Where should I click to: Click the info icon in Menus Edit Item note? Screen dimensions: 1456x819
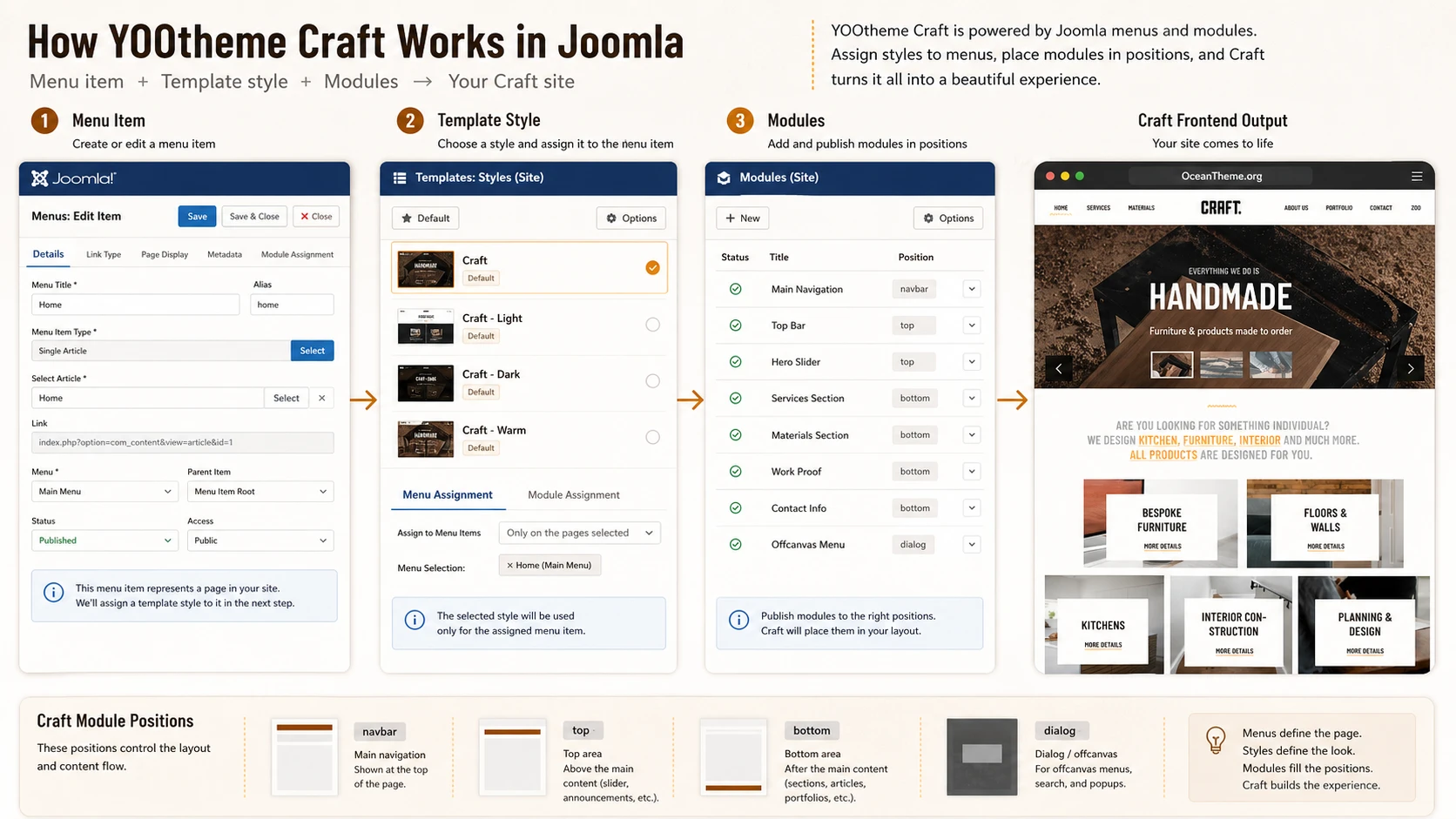point(53,593)
